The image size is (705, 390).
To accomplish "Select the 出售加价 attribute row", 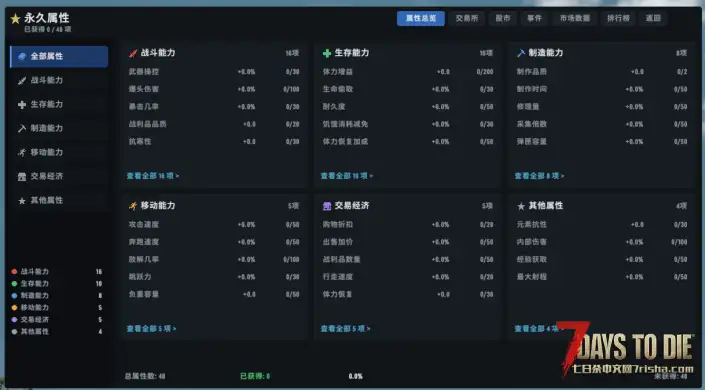I will [408, 242].
